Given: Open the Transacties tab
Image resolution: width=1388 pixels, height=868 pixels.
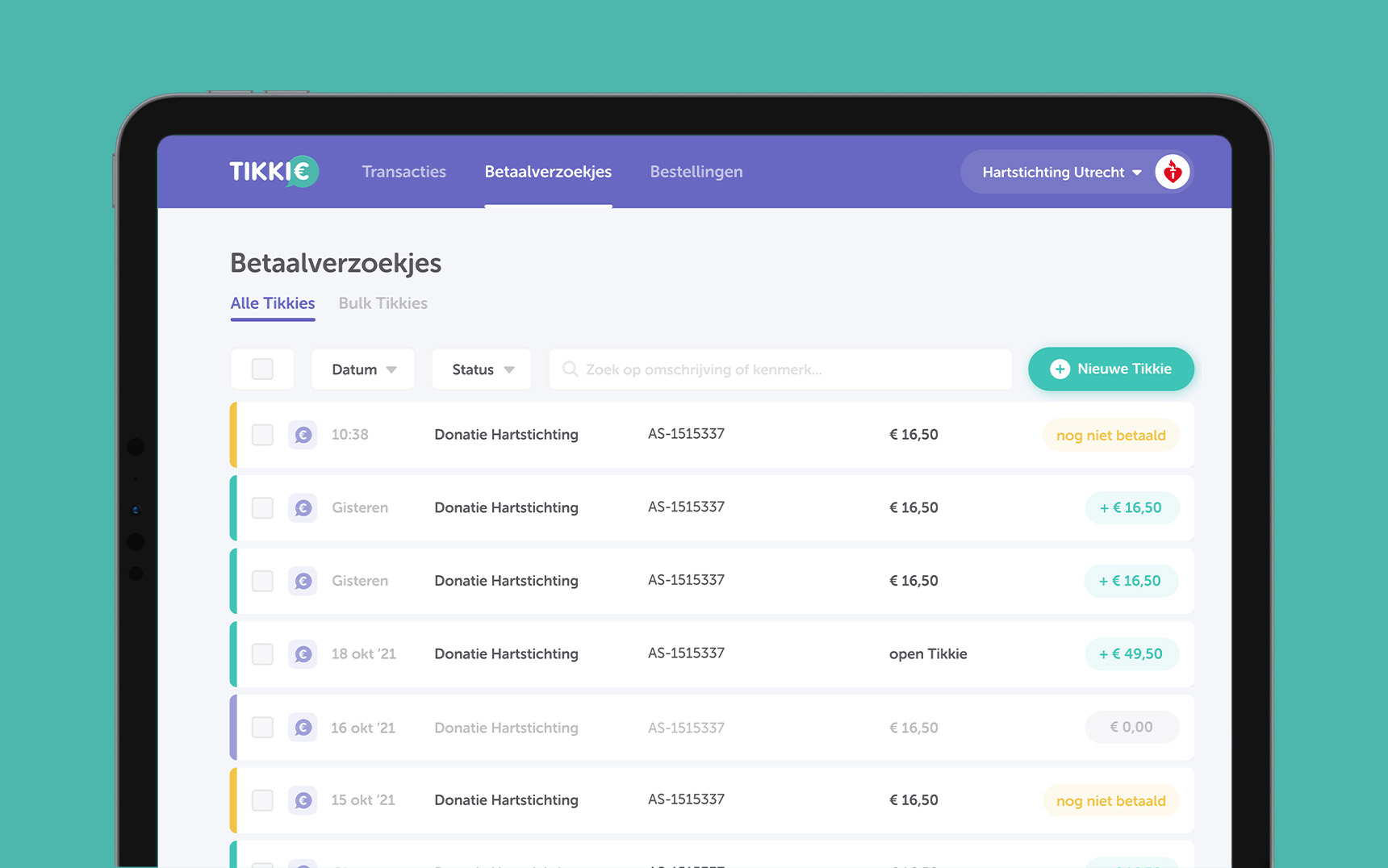Looking at the screenshot, I should click(403, 172).
